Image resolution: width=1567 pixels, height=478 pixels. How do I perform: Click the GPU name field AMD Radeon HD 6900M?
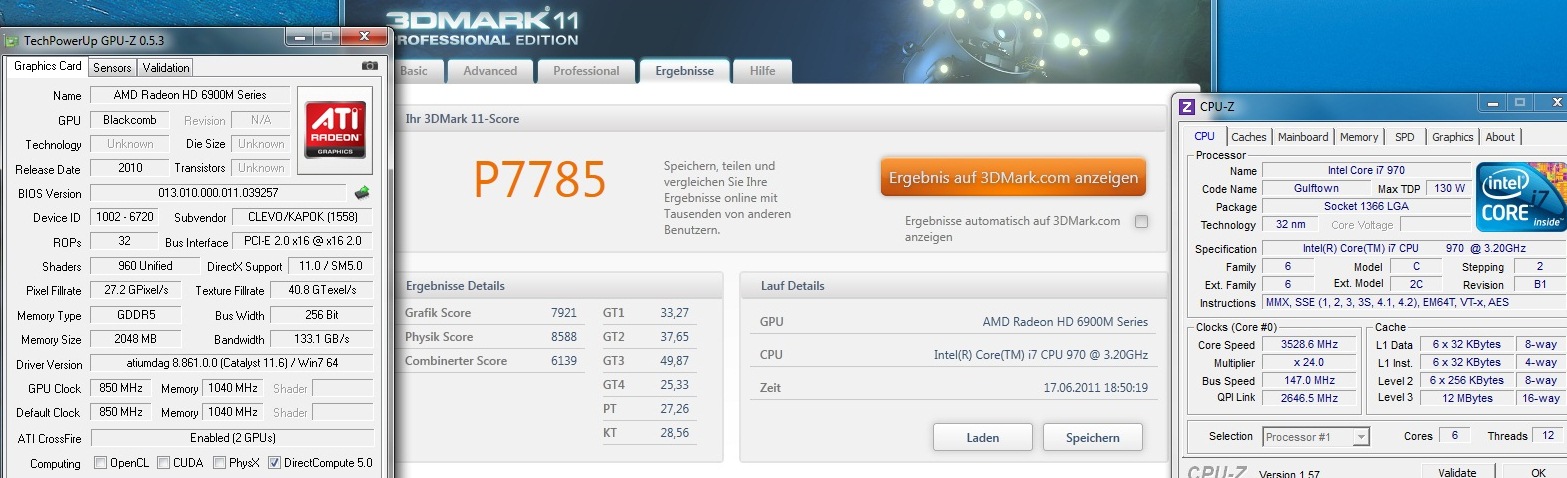190,95
